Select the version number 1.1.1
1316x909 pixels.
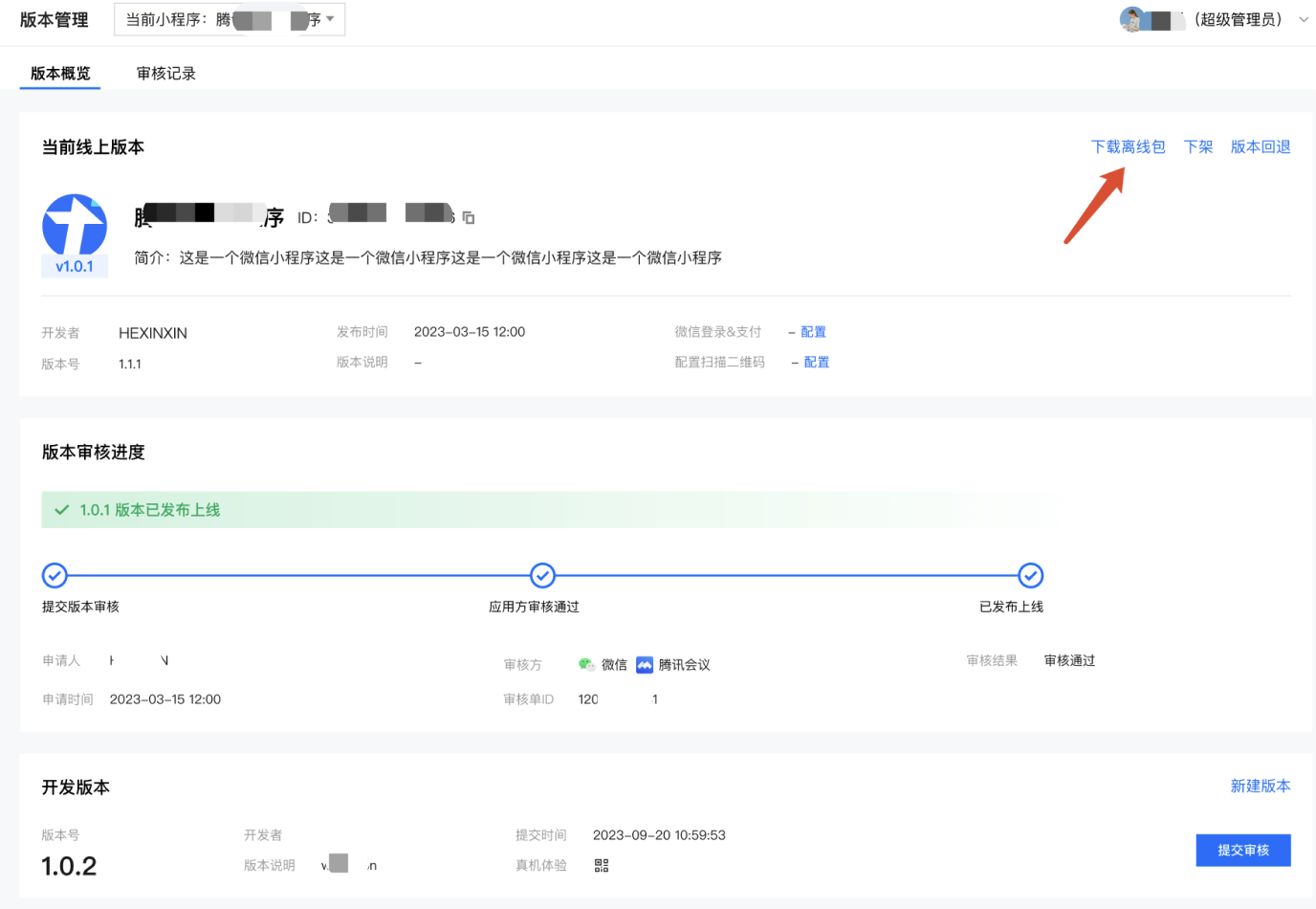coord(130,365)
